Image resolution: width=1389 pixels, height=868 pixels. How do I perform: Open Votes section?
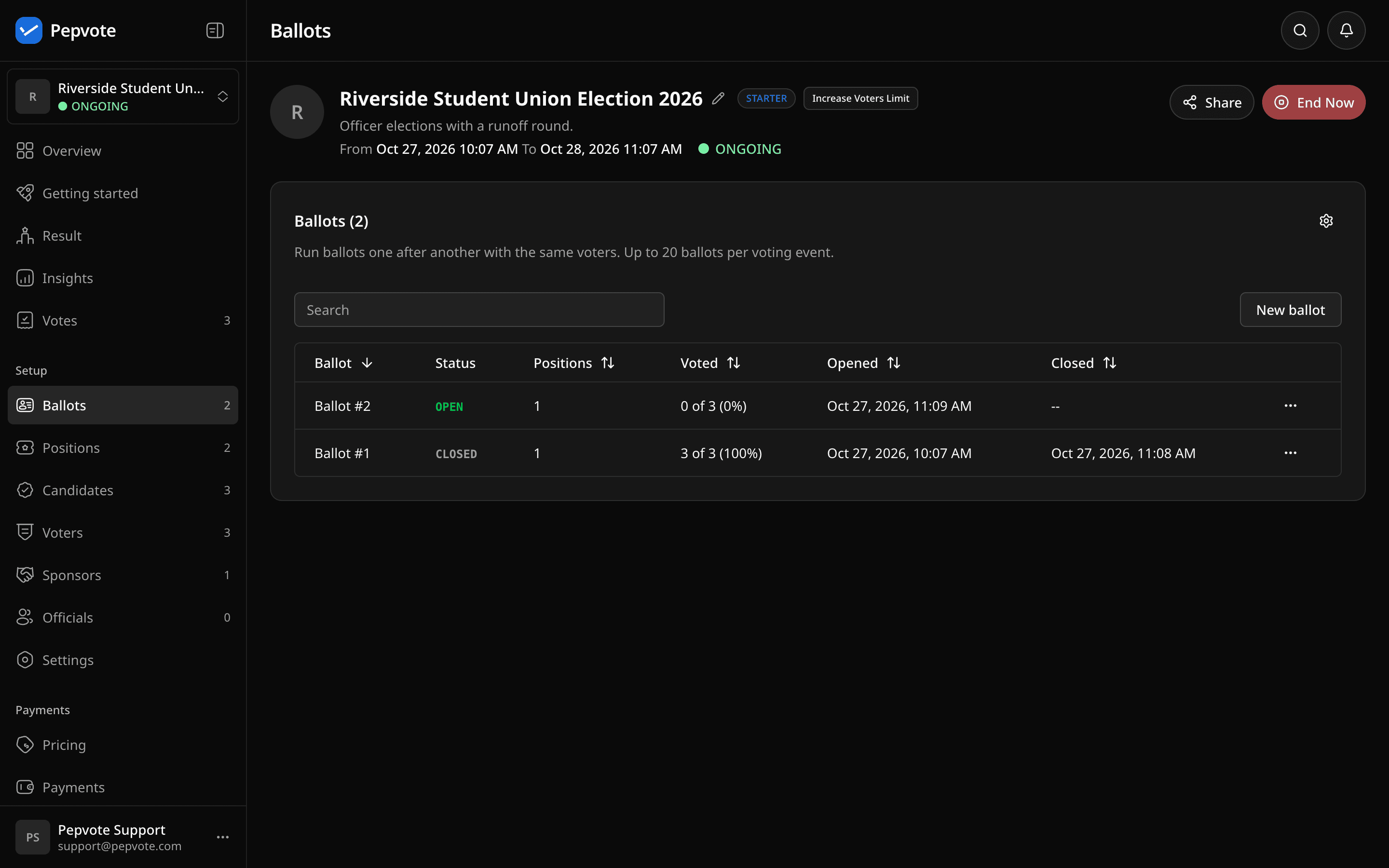(x=123, y=320)
